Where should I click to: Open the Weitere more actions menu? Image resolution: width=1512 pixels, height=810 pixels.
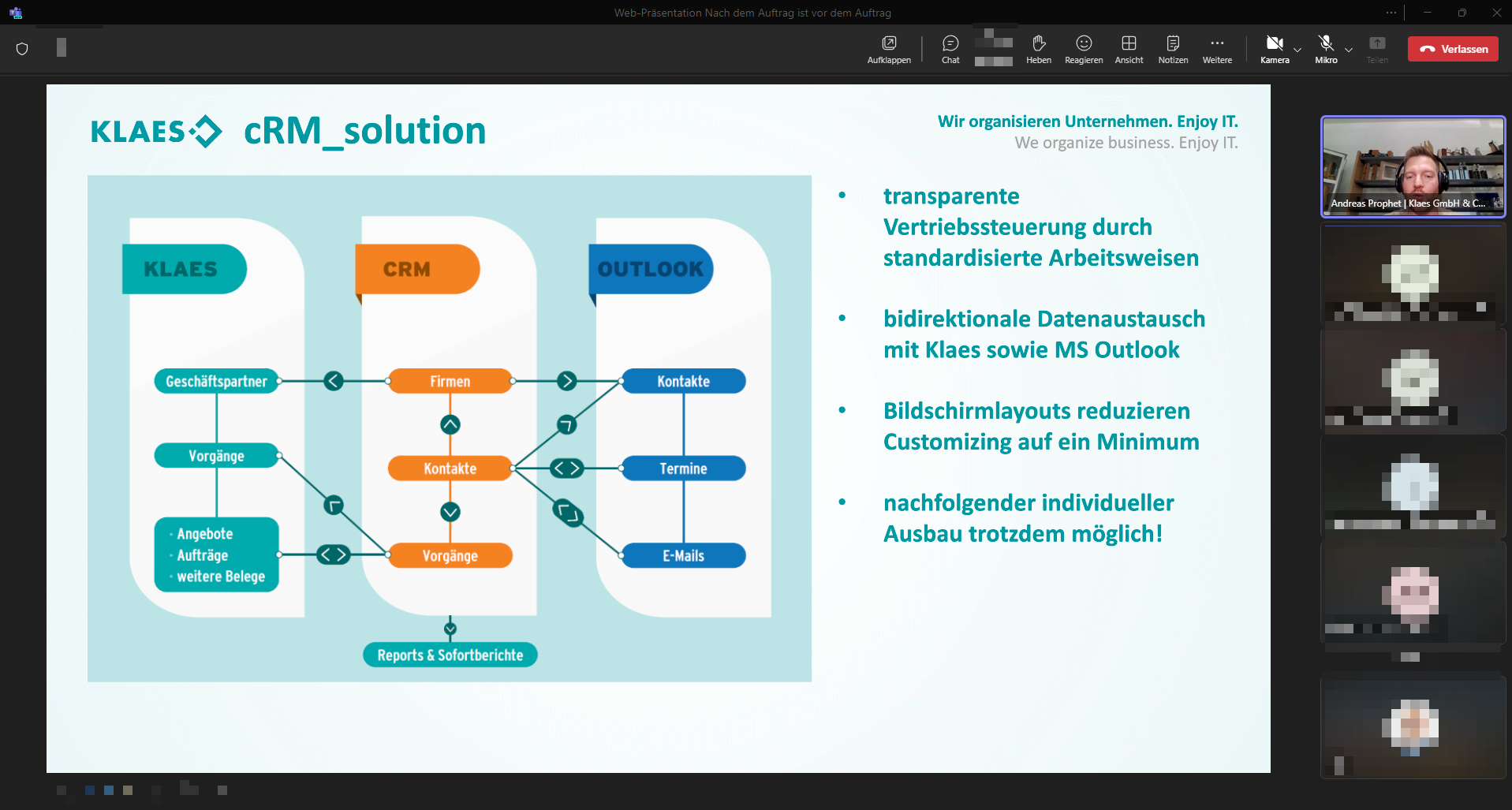coord(1217,49)
